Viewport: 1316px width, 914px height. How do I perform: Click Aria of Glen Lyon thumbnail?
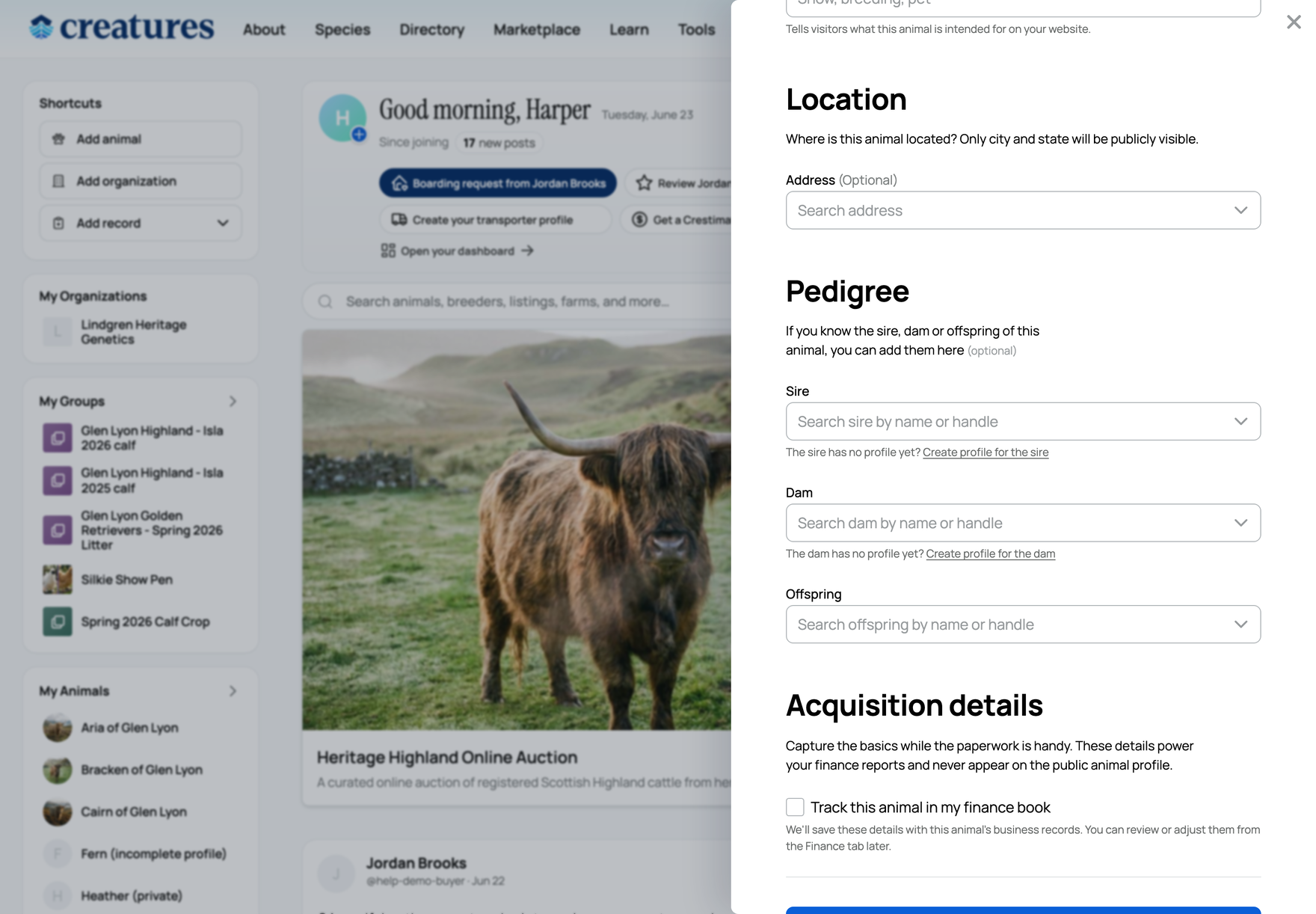click(x=58, y=728)
